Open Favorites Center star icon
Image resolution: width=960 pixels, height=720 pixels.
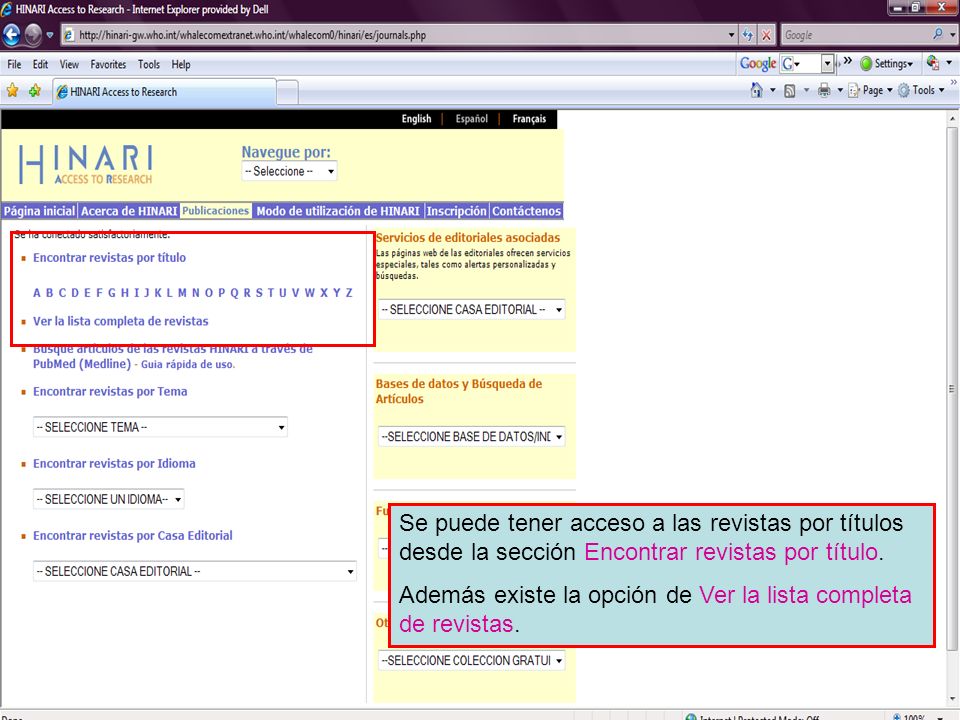12,91
